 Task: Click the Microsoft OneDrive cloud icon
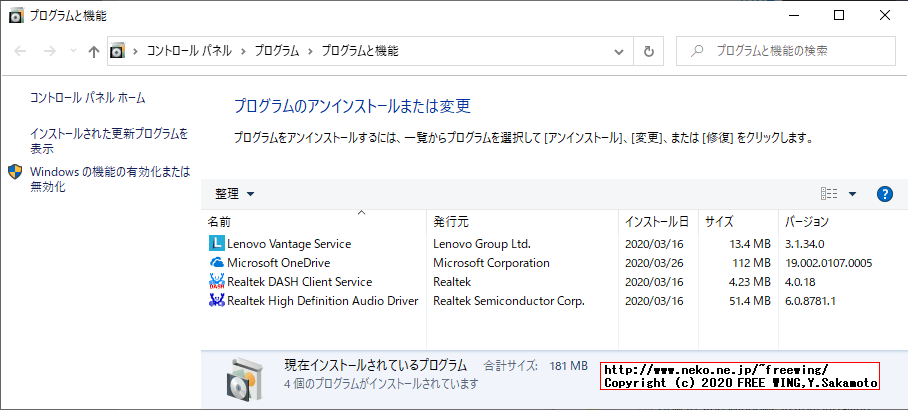click(216, 263)
